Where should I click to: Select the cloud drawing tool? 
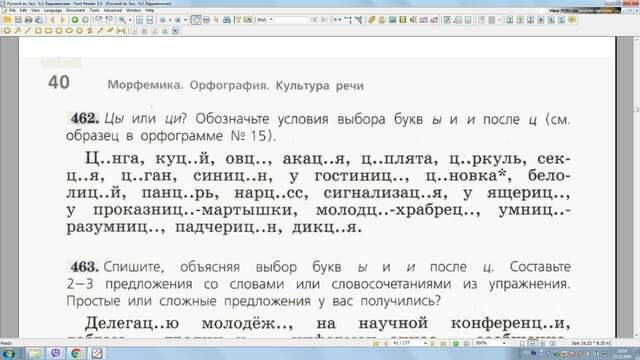tap(7, 31)
